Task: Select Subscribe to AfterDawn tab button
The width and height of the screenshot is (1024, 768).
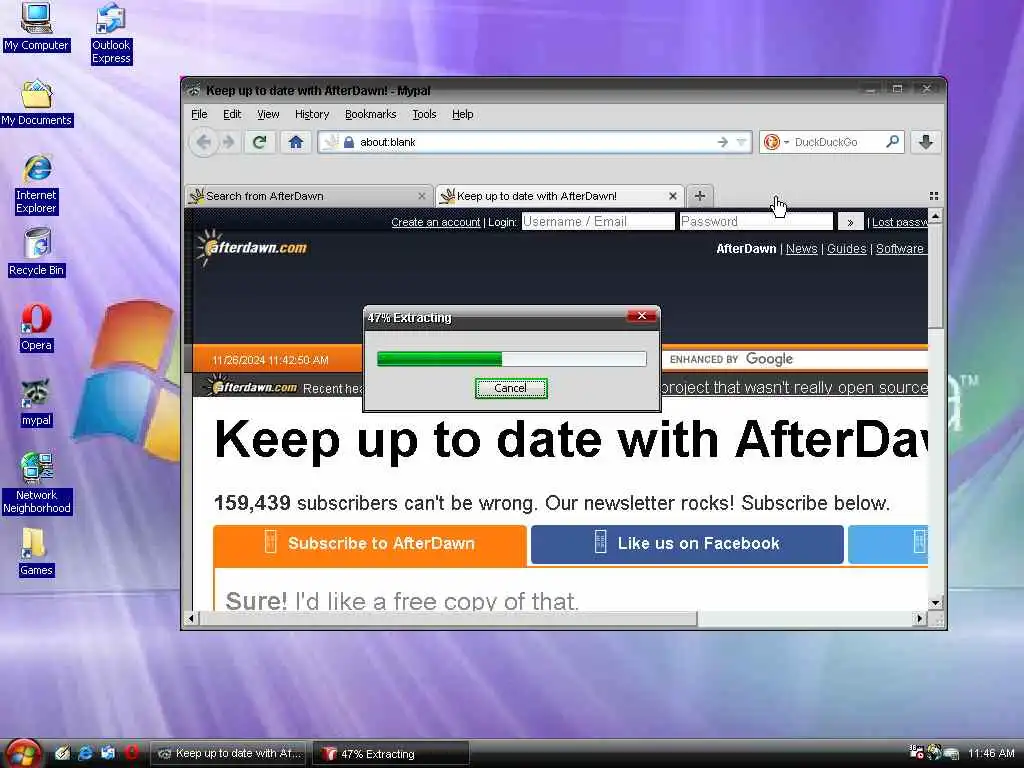Action: coord(370,544)
